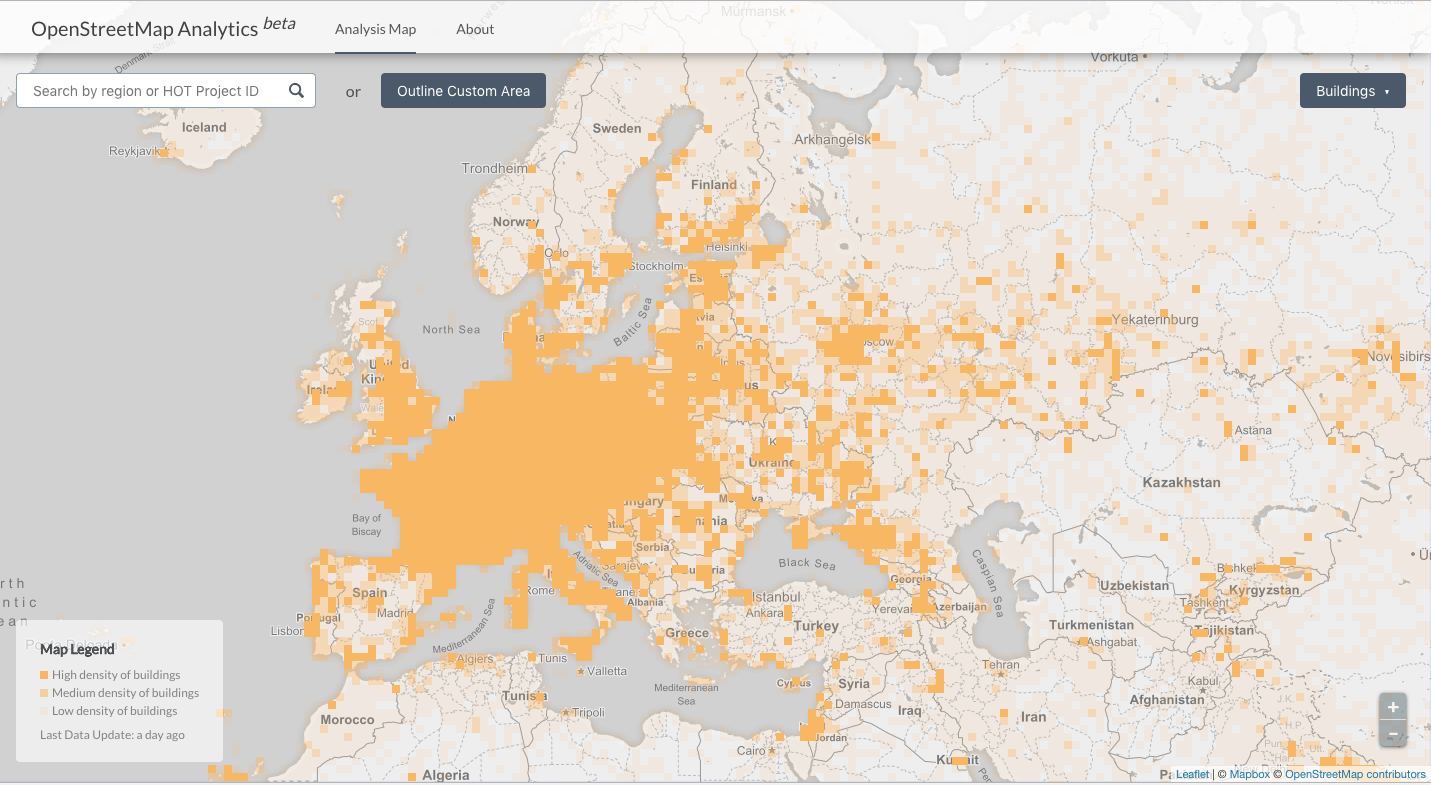This screenshot has height=785, width=1431.
Task: Click the Turkmenistan label on map
Action: (x=1091, y=625)
